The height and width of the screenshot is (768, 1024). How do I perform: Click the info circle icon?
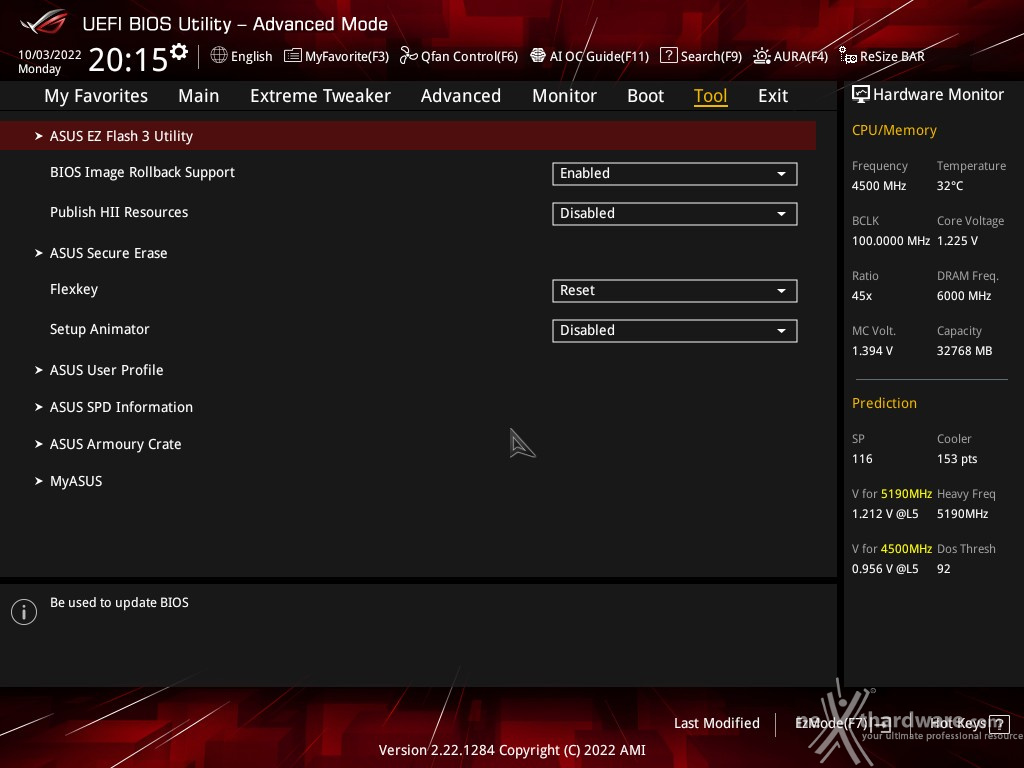click(24, 612)
